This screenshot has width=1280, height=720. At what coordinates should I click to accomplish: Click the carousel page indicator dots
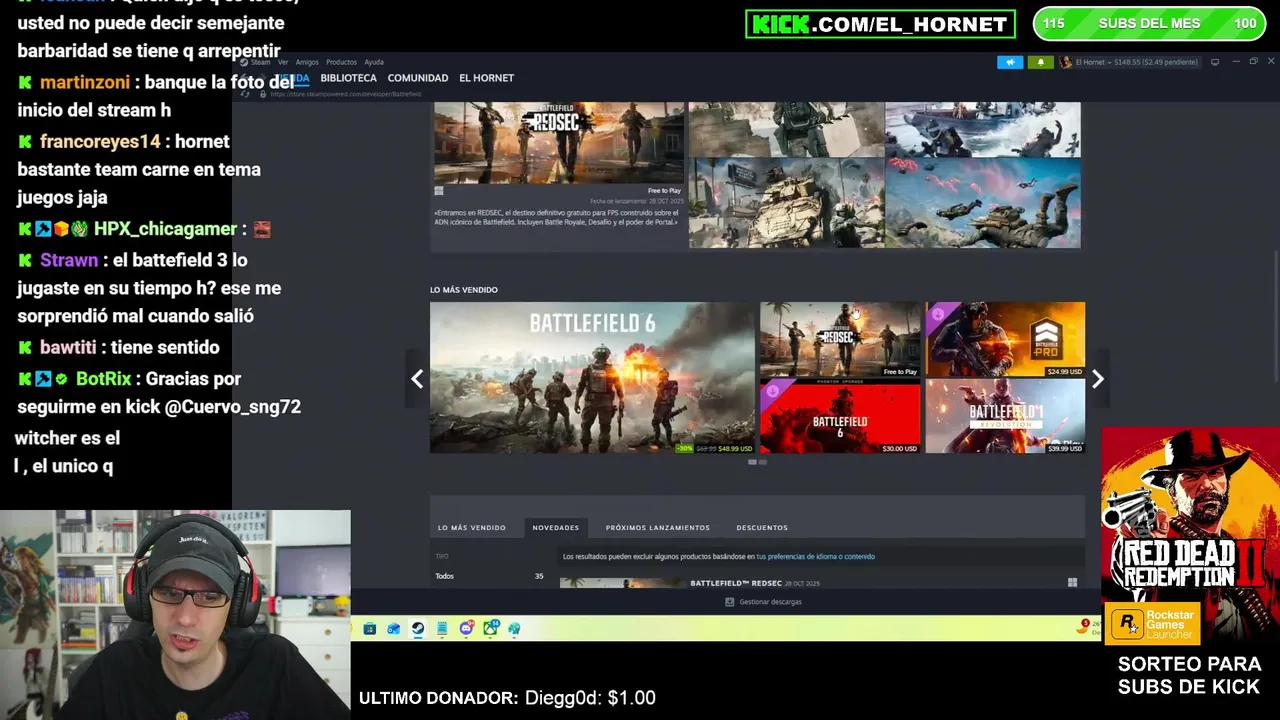coord(757,462)
